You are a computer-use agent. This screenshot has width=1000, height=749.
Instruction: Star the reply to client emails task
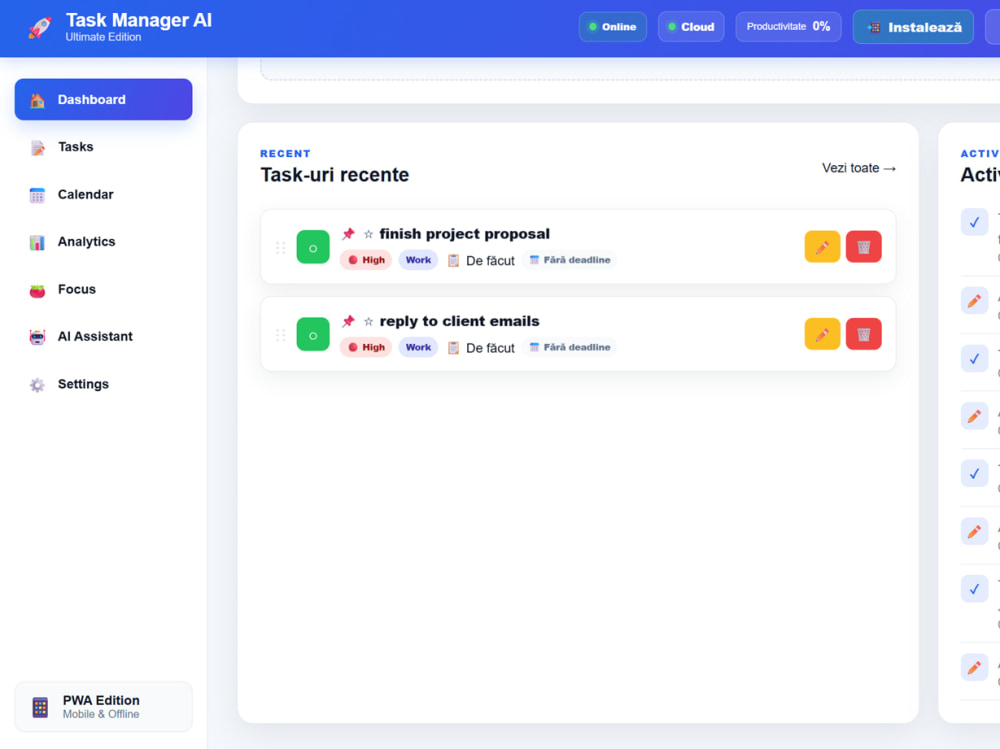[x=368, y=322]
